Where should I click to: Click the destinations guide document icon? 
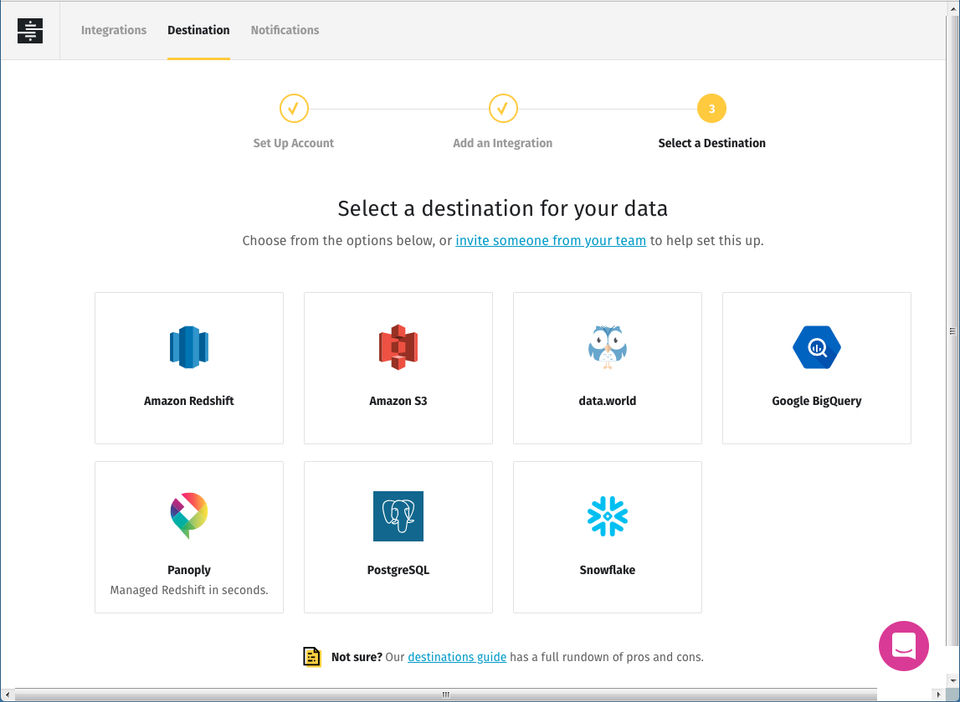pyautogui.click(x=312, y=657)
